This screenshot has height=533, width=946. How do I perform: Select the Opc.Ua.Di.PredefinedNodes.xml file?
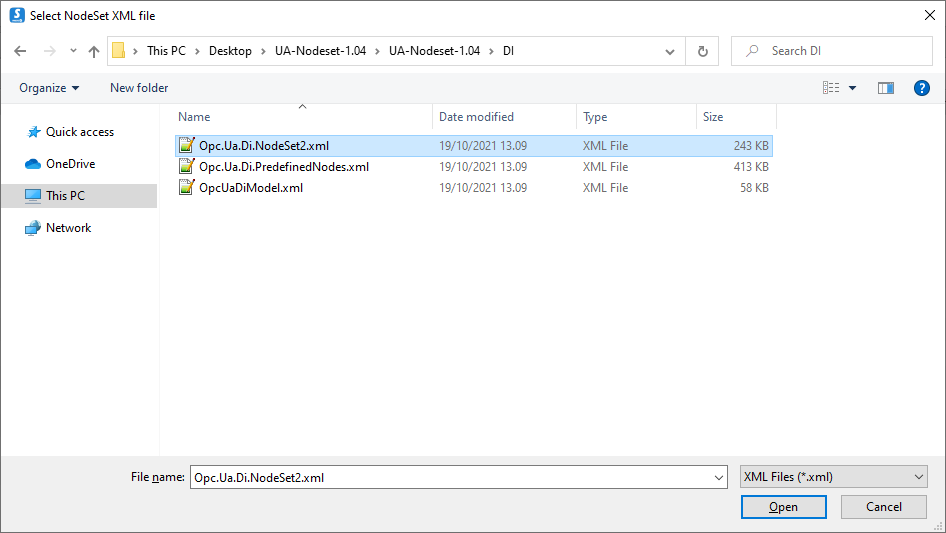pos(283,167)
